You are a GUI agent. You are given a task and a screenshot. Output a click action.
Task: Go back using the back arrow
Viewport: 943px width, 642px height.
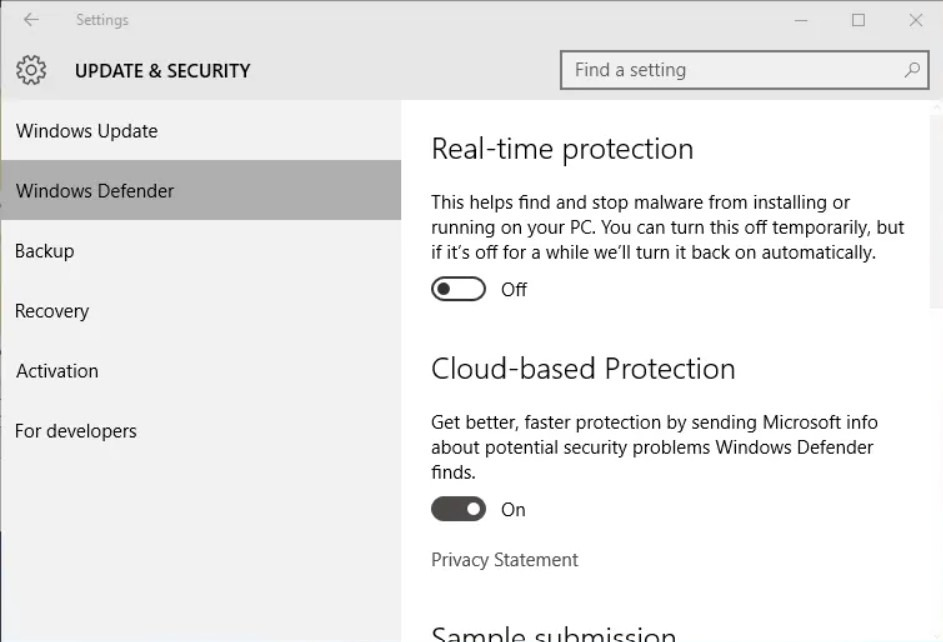coord(31,20)
